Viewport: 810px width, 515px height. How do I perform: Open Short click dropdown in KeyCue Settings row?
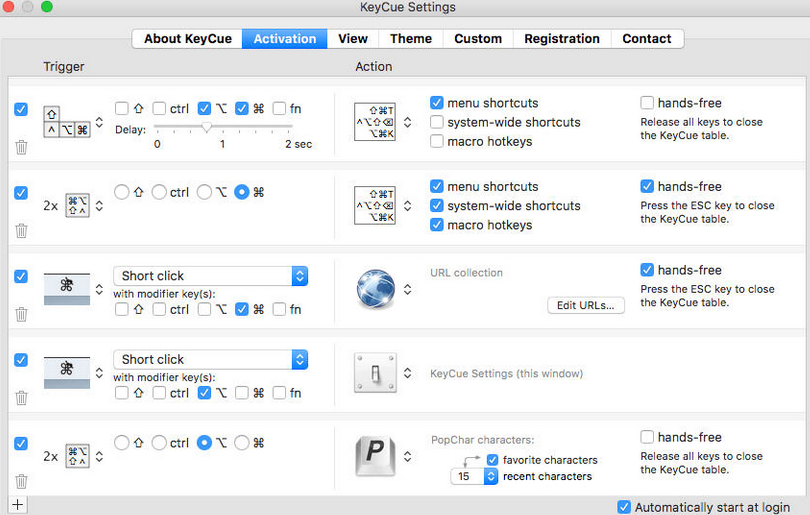(210, 360)
